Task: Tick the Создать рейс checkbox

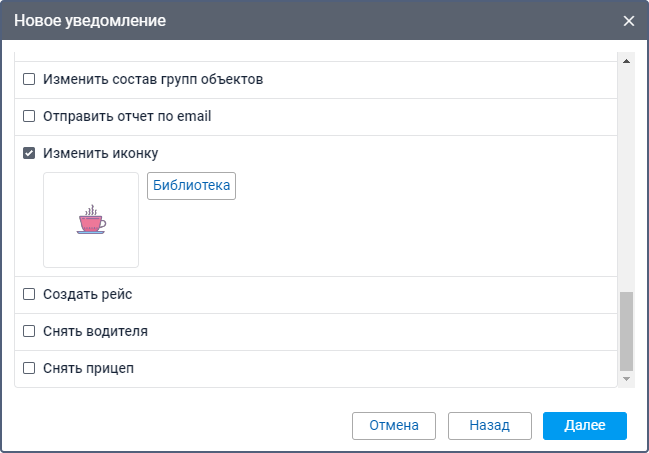Action: [x=29, y=294]
